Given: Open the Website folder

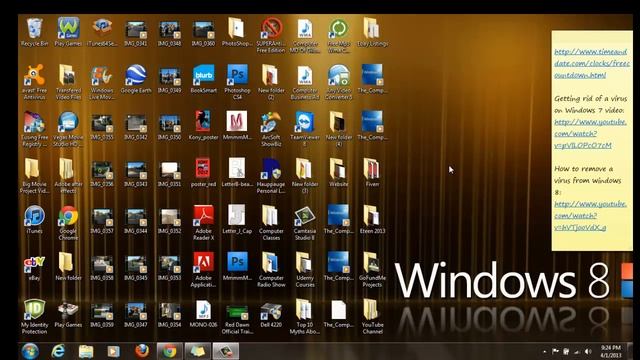Looking at the screenshot, I should 338,173.
